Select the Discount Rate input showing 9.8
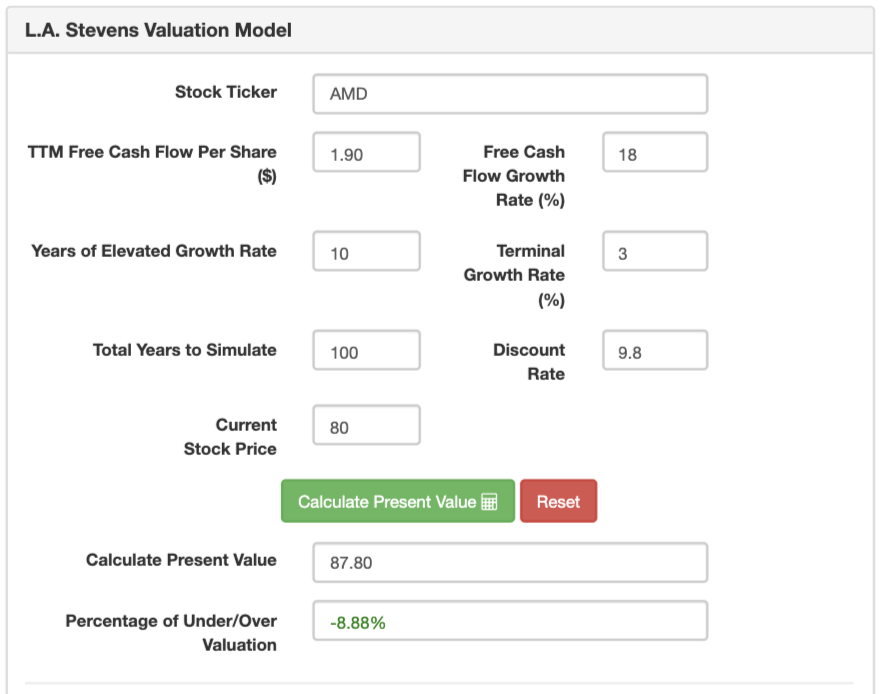Viewport: 880px width, 694px height. point(654,350)
